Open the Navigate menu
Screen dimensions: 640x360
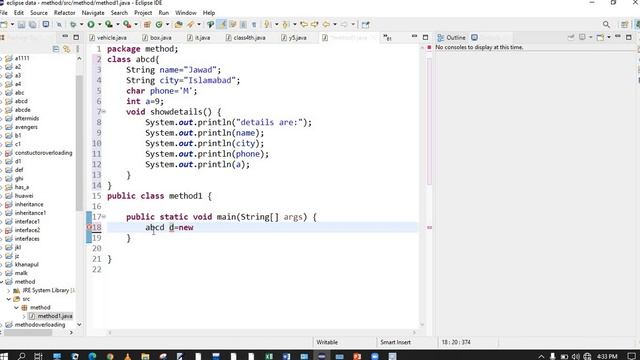[x=93, y=13]
